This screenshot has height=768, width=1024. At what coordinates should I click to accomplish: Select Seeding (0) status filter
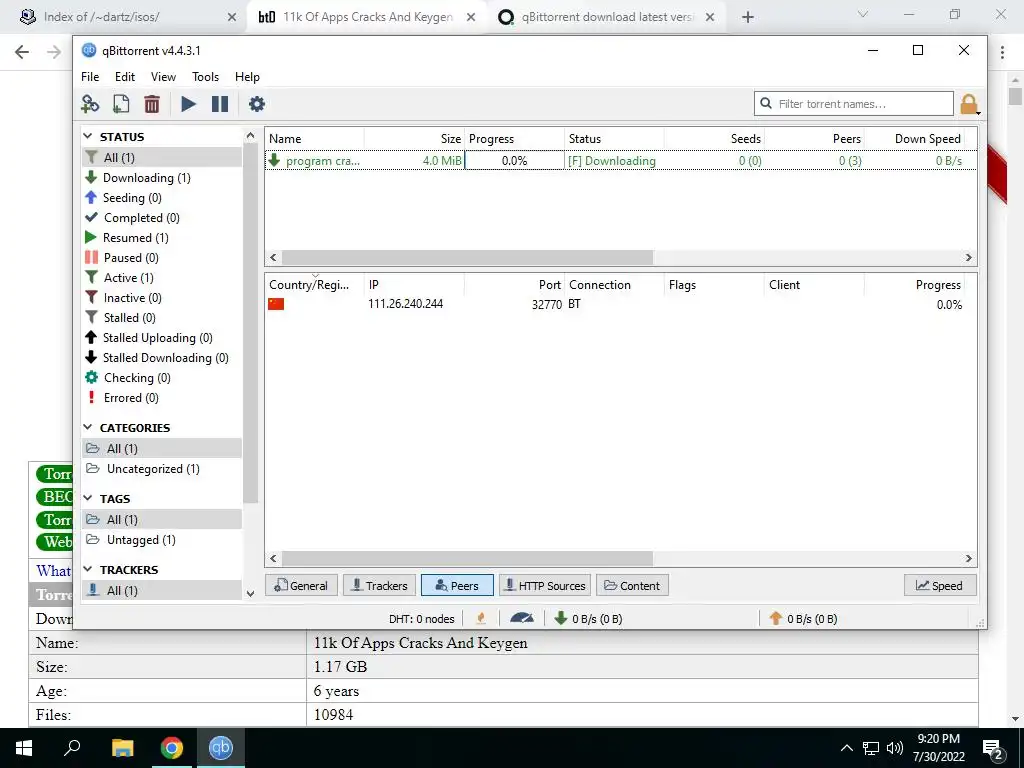[x=162, y=198]
